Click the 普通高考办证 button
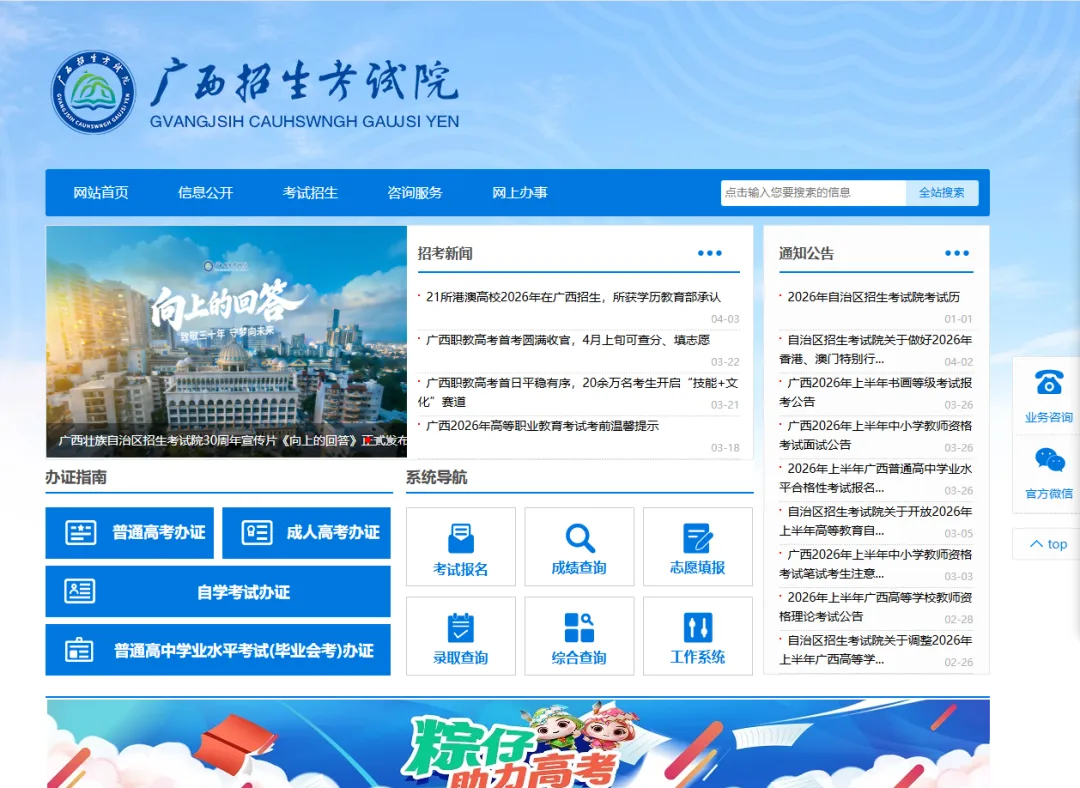The width and height of the screenshot is (1080, 788). (130, 533)
